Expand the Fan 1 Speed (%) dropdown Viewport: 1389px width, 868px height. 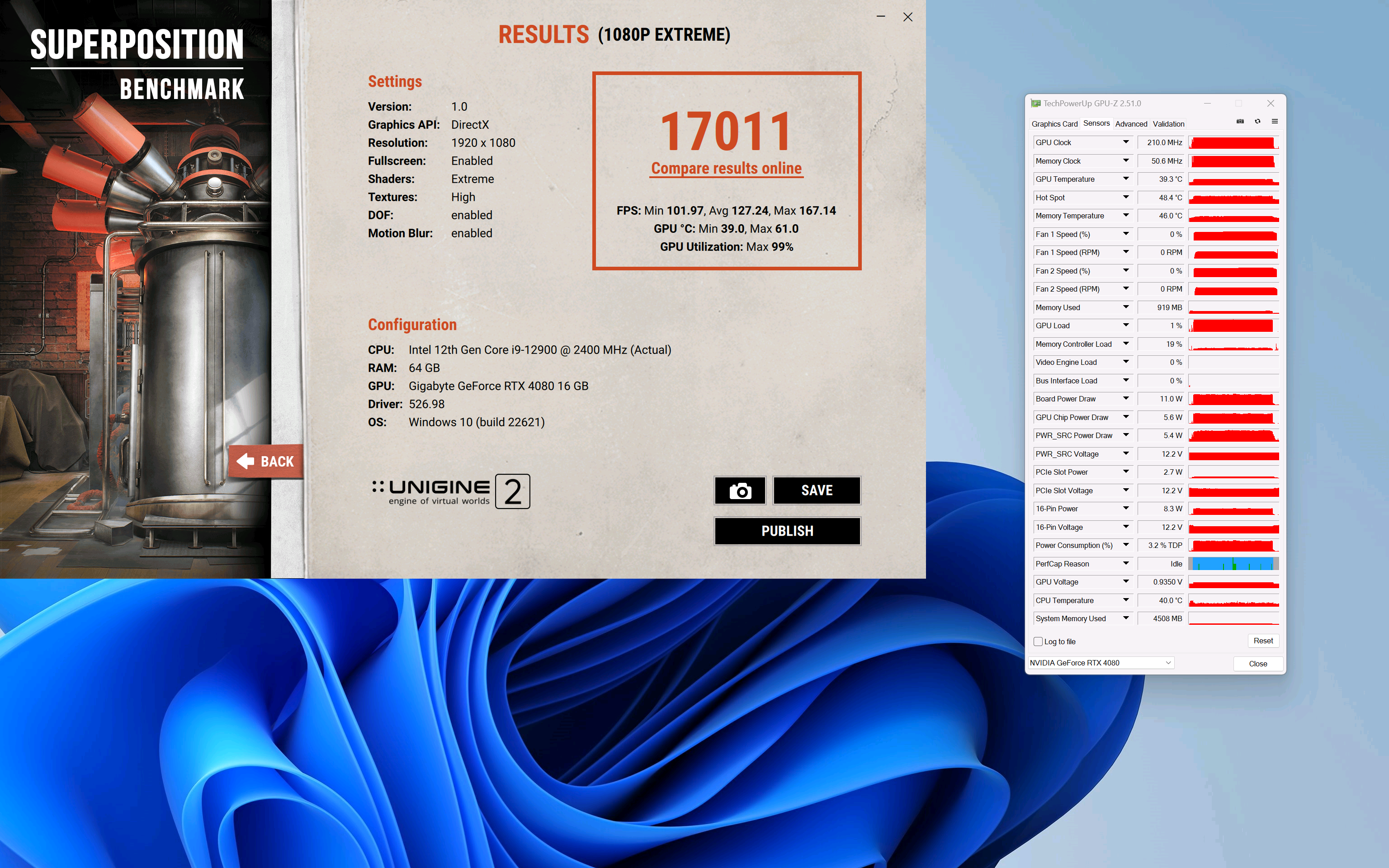pyautogui.click(x=1126, y=234)
